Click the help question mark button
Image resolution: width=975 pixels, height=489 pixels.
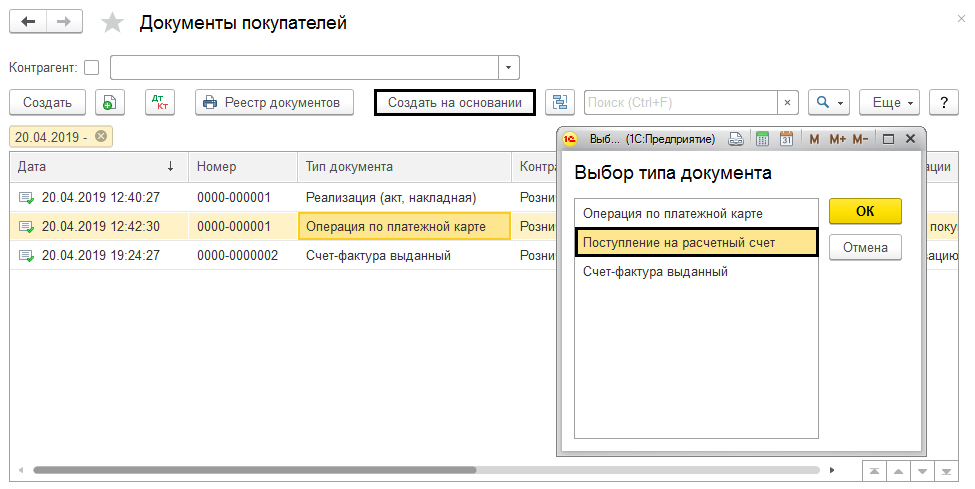tap(944, 102)
